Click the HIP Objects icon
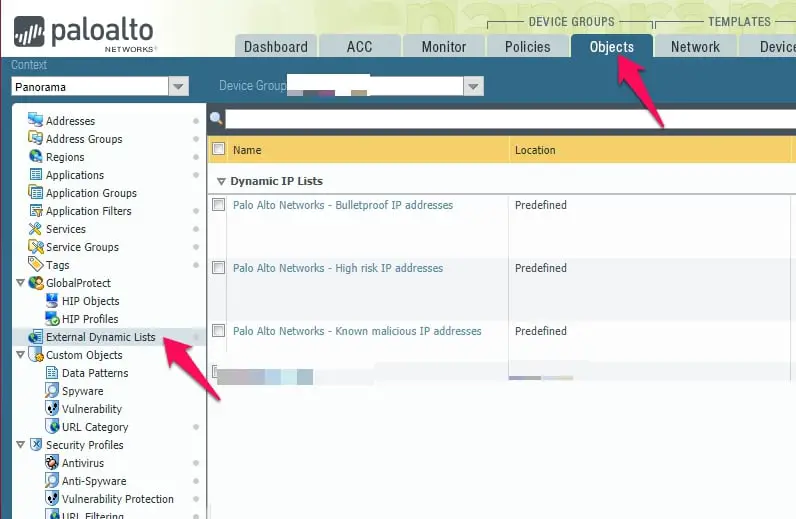Image resolution: width=796 pixels, height=519 pixels. [52, 301]
